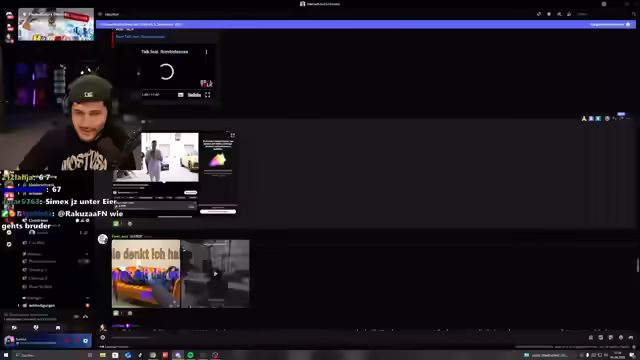Click the screen share button in voice panel

point(36,328)
